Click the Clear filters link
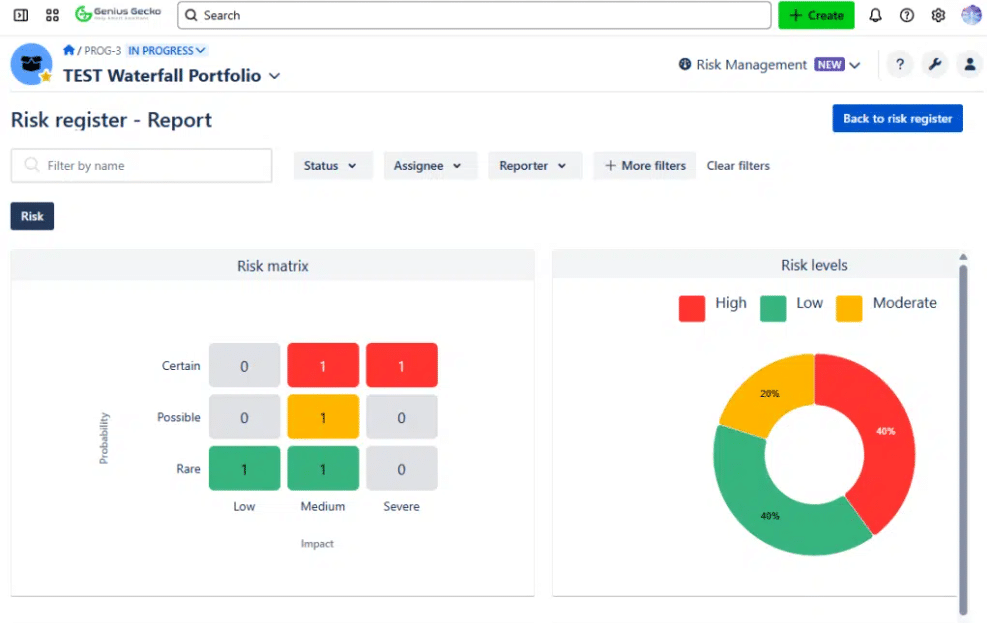The width and height of the screenshot is (987, 623). pos(738,166)
